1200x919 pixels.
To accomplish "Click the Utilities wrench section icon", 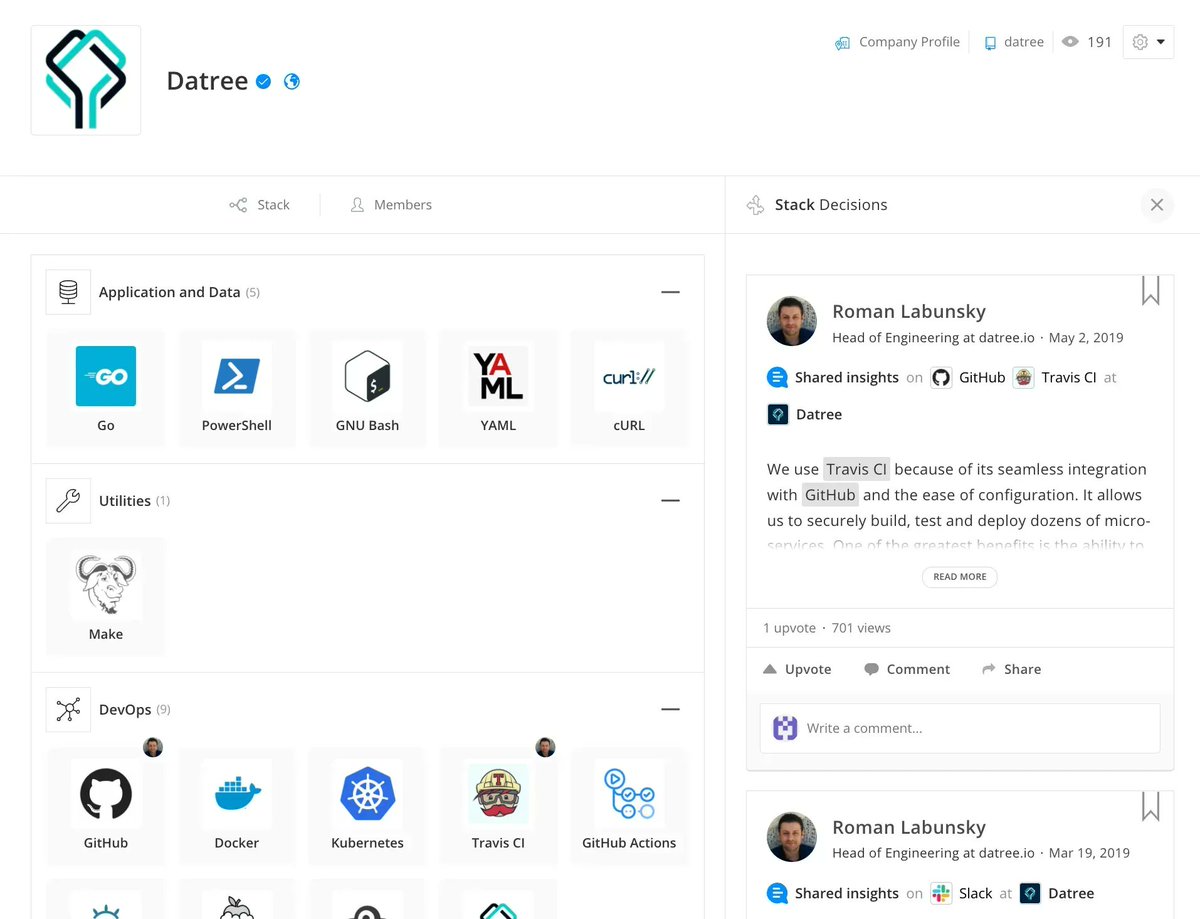I will tap(68, 500).
